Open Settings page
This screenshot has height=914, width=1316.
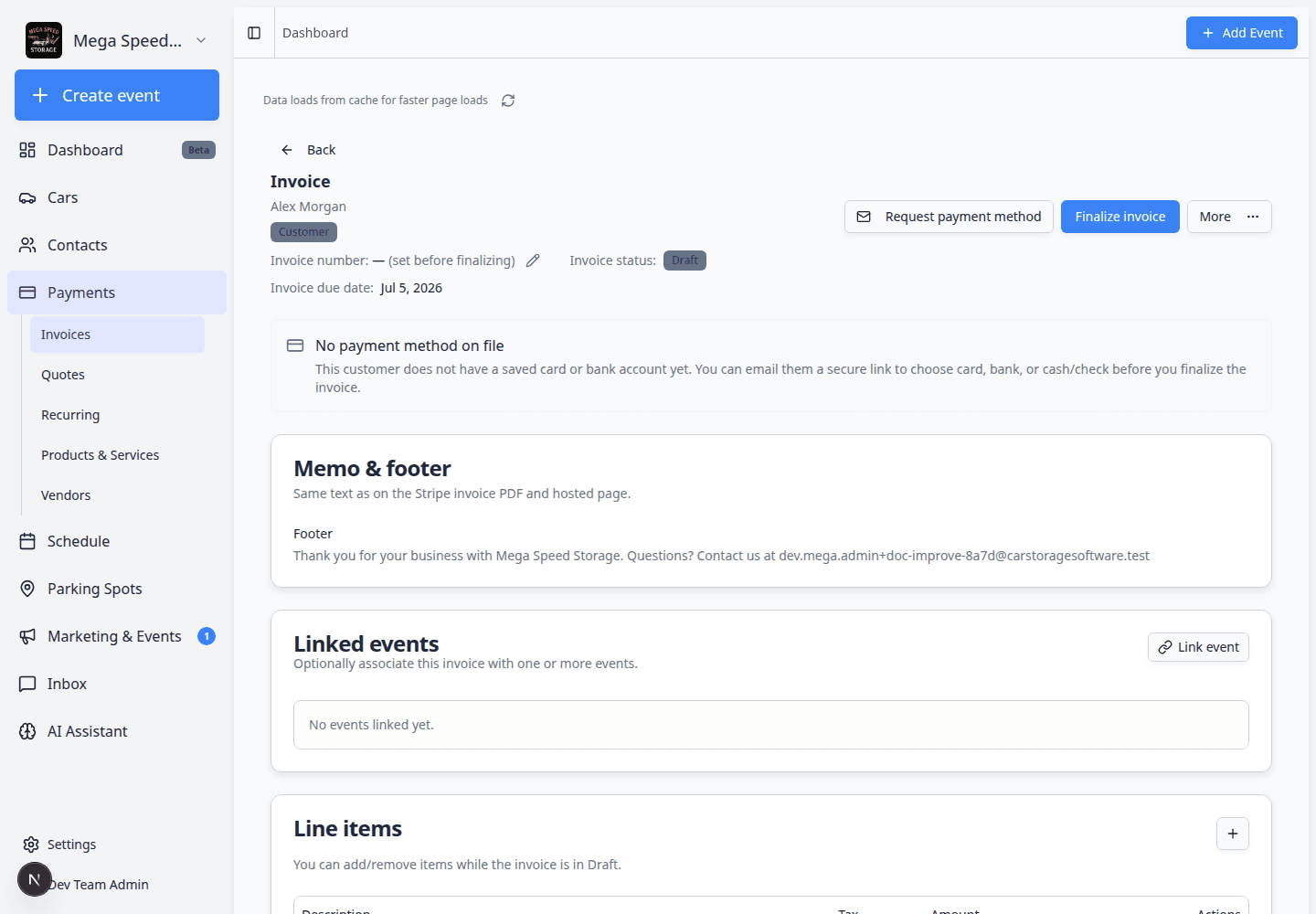tap(117, 845)
